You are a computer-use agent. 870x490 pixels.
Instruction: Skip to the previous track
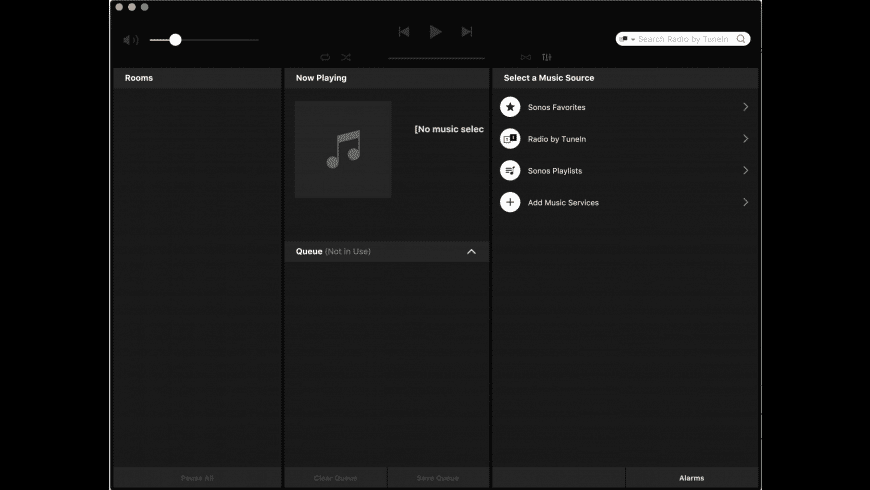click(x=404, y=32)
